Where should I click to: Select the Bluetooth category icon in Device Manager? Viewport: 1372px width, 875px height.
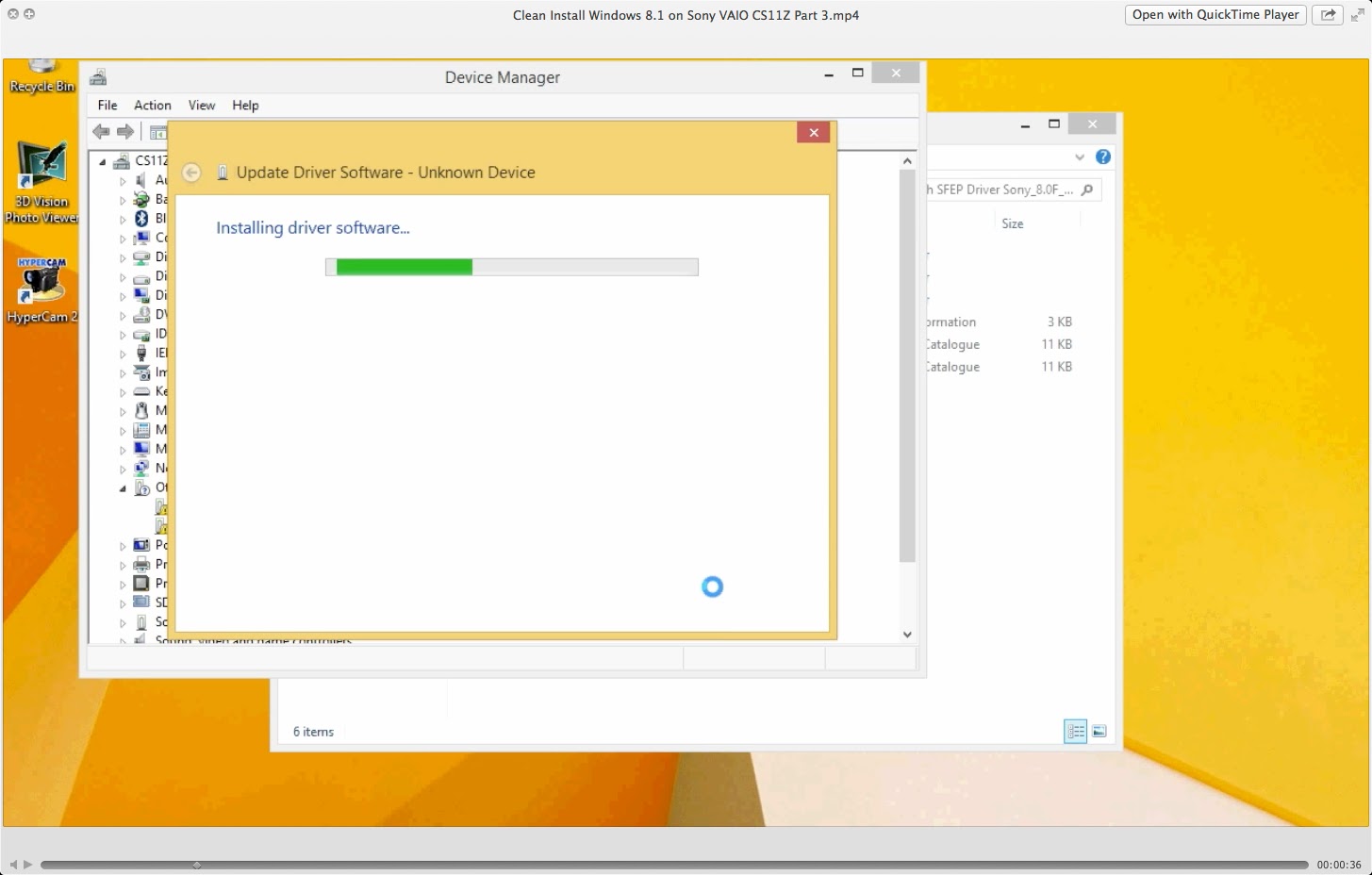(141, 218)
